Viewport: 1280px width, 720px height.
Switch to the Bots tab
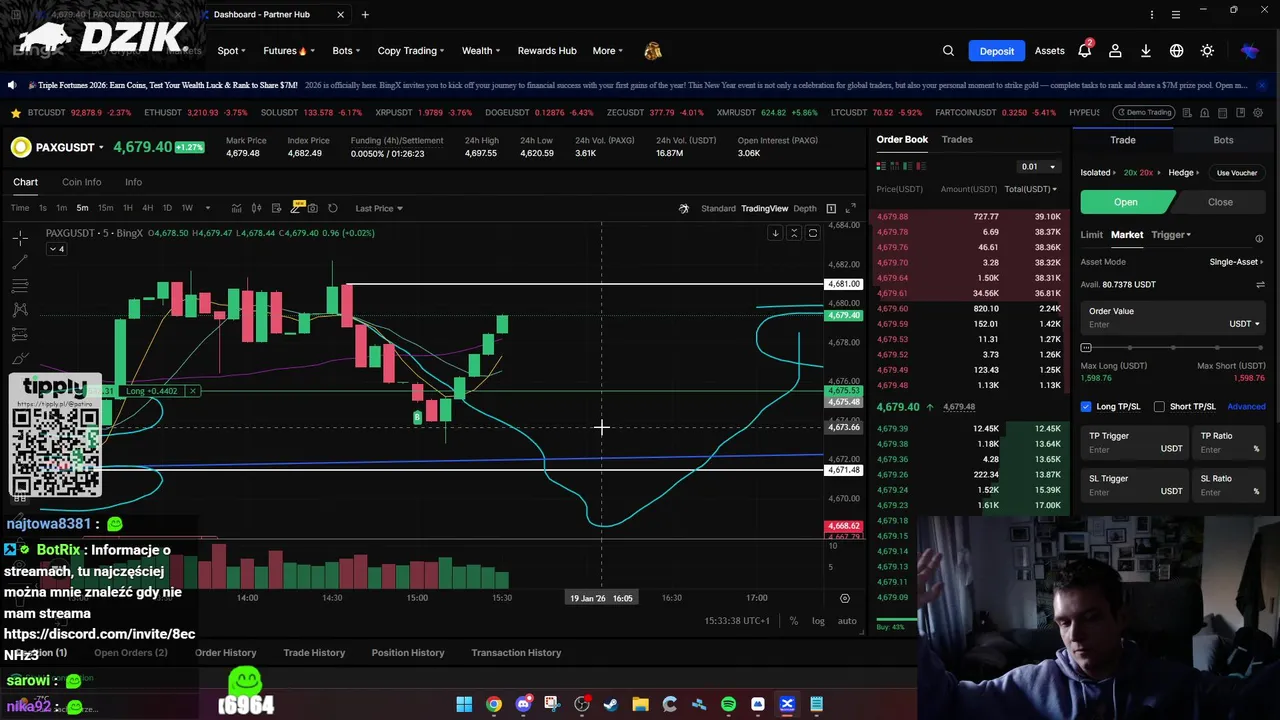coord(1223,140)
